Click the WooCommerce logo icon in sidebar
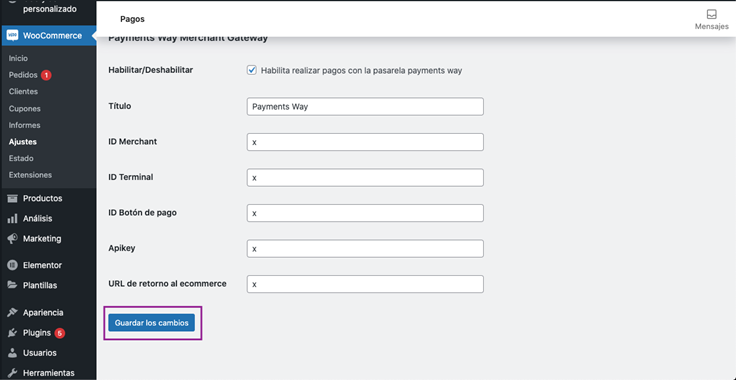 [x=13, y=36]
